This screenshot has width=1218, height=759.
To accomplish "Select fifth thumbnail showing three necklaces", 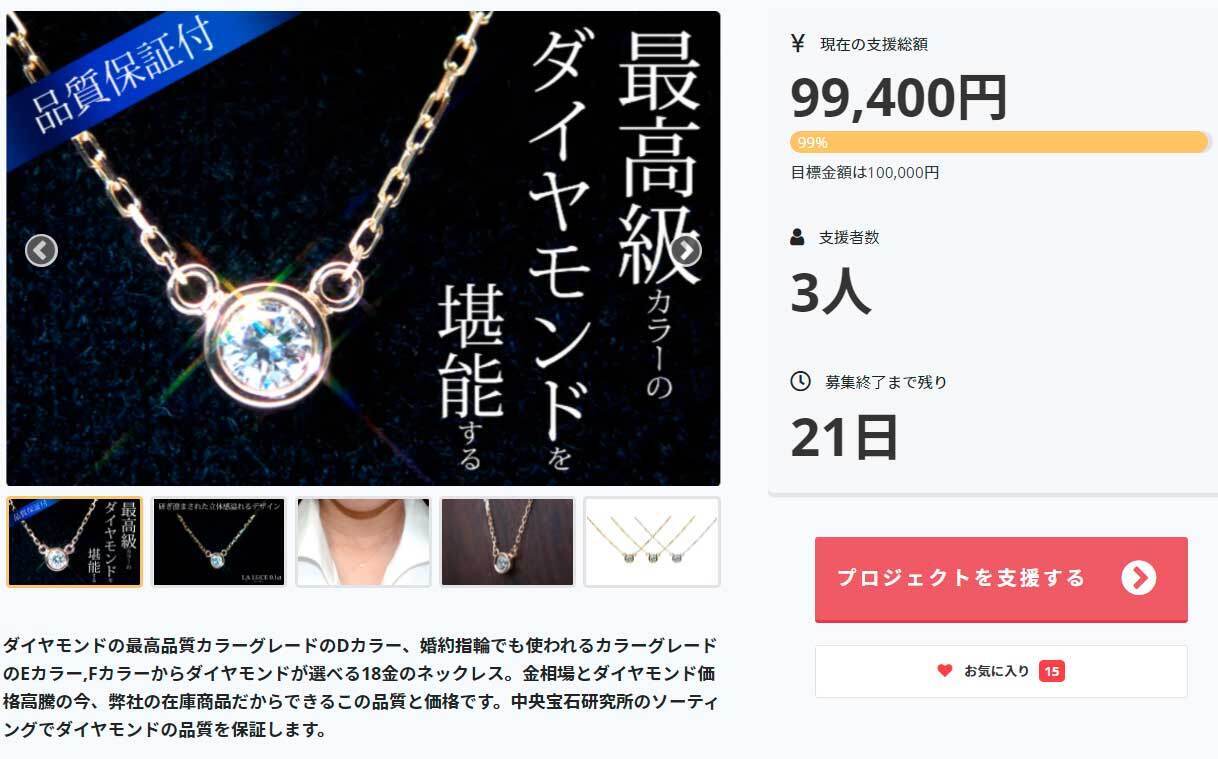I will coord(652,542).
